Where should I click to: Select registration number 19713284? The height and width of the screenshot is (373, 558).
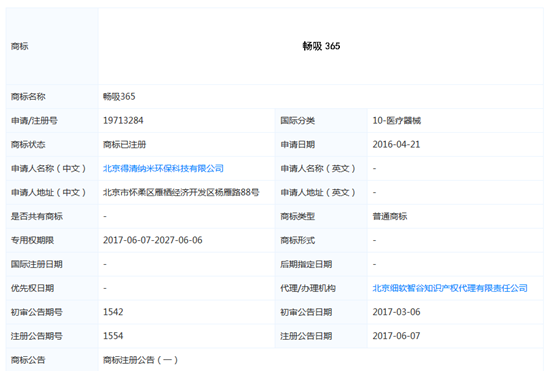pos(123,120)
